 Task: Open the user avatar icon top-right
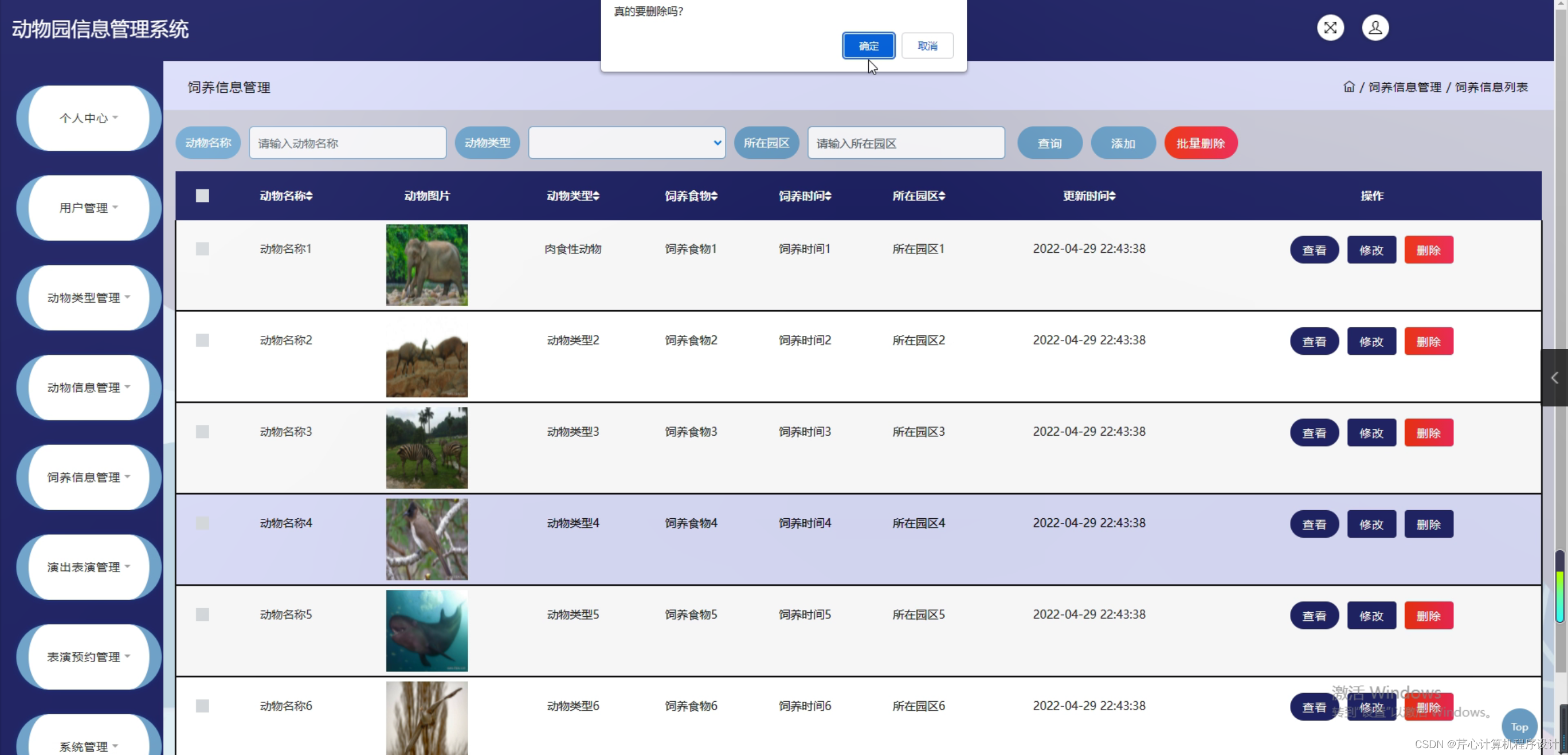1375,28
